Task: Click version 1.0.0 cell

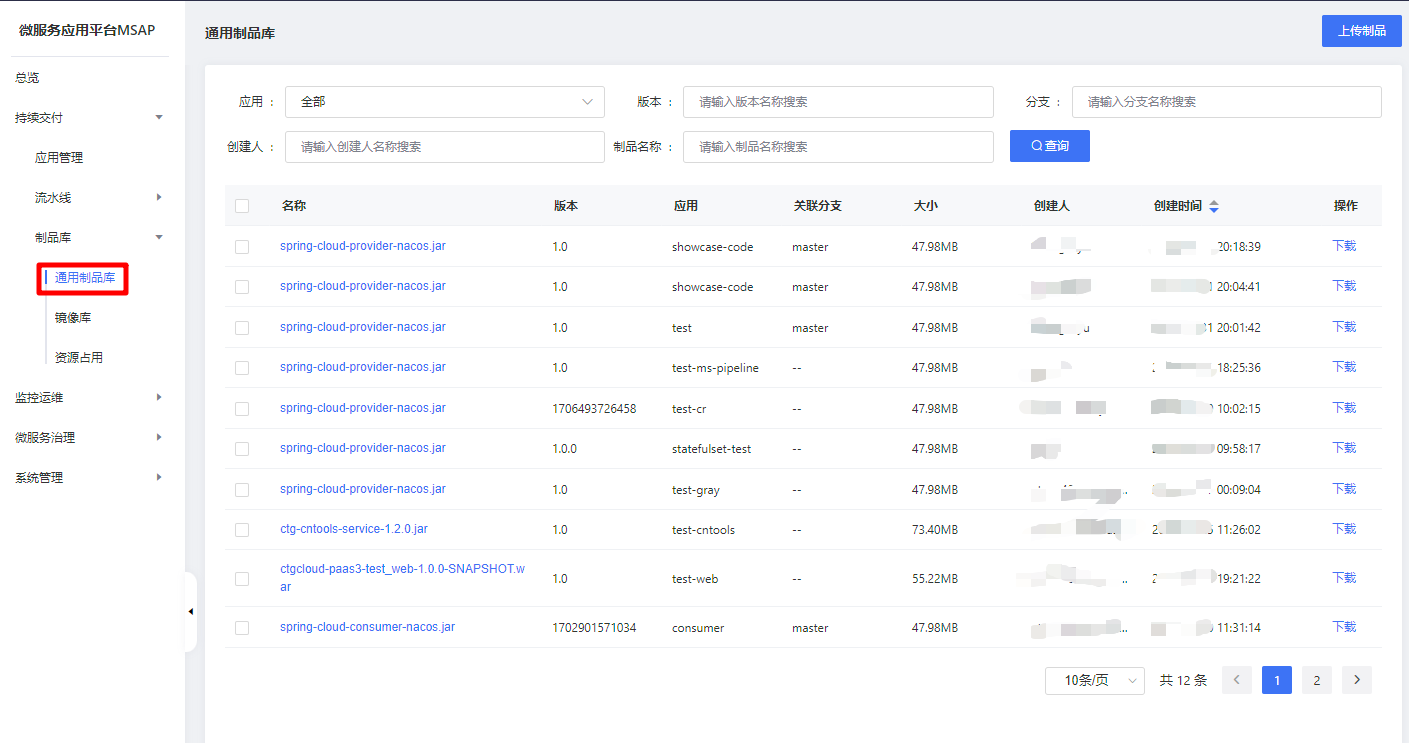Action: pos(565,449)
